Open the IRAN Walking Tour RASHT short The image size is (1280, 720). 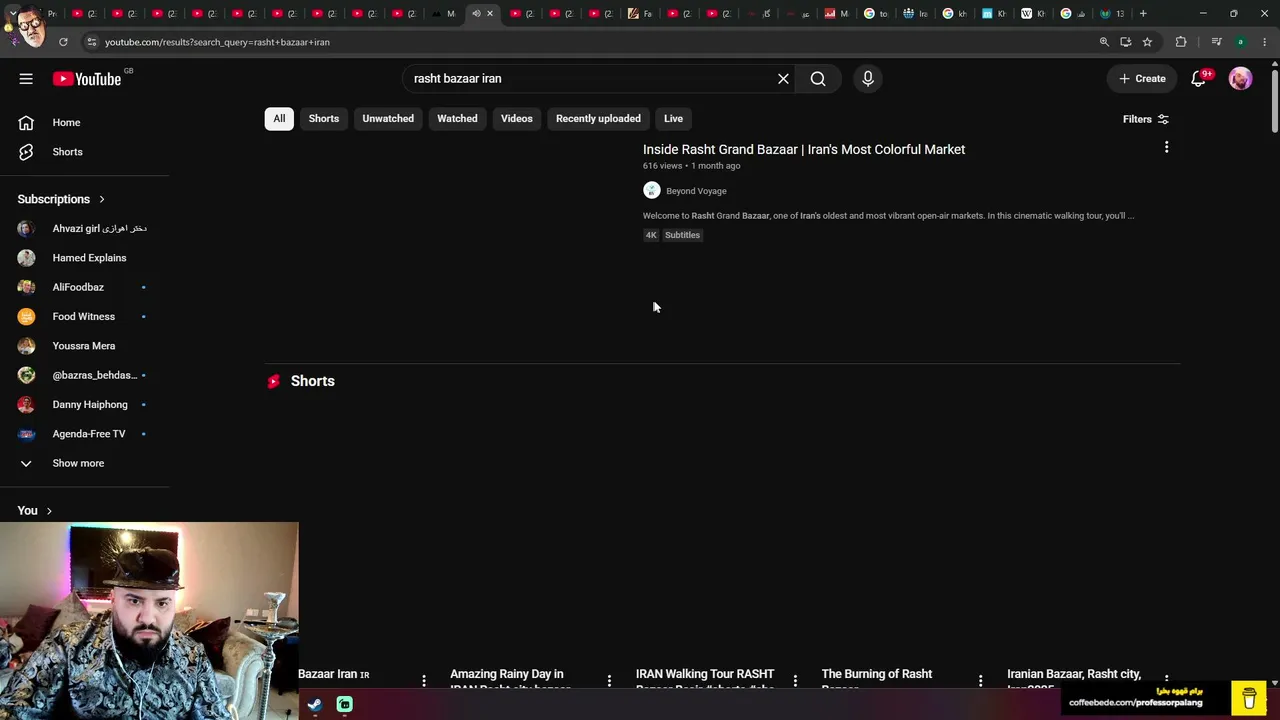pos(705,679)
